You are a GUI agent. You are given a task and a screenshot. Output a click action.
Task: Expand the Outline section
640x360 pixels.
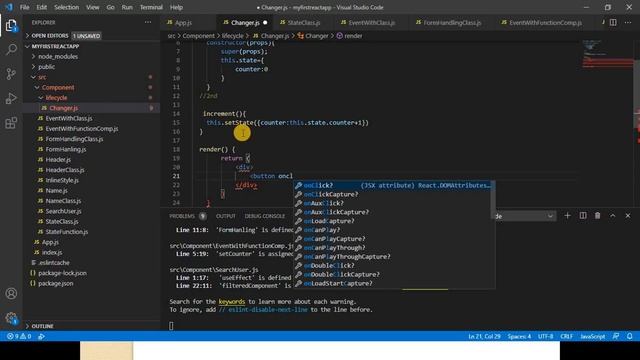[42, 326]
